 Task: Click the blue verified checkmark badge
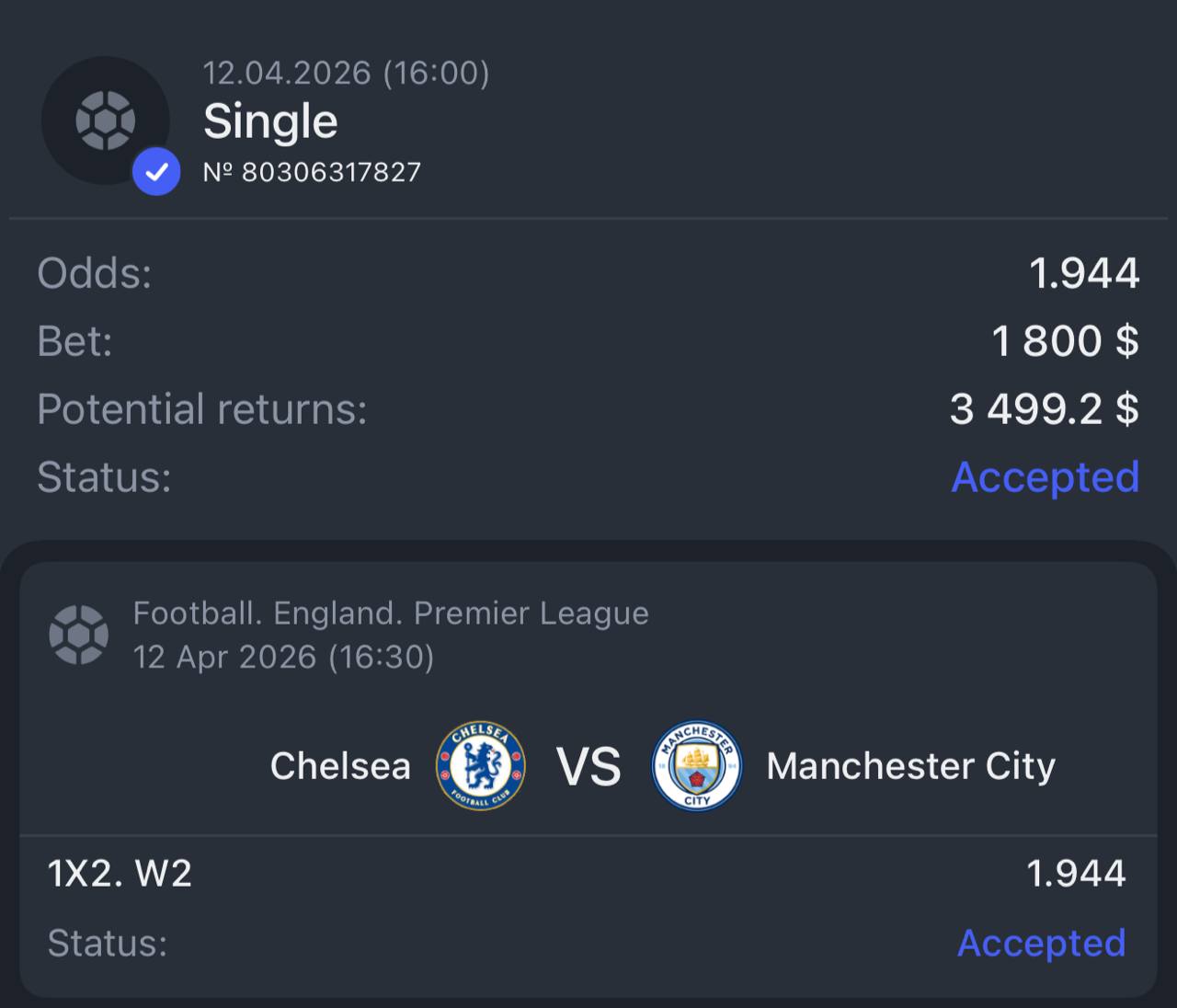coord(156,172)
